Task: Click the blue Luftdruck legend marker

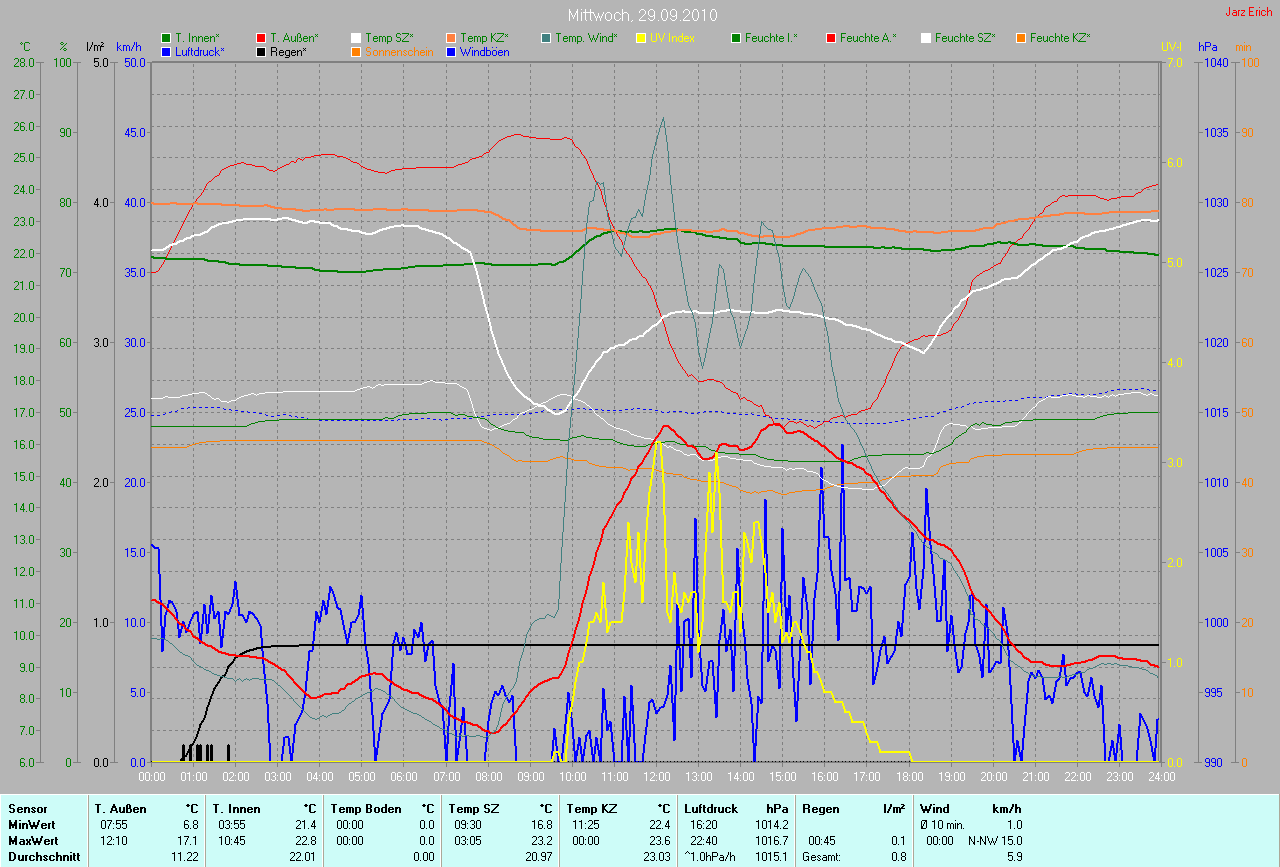Action: point(167,51)
